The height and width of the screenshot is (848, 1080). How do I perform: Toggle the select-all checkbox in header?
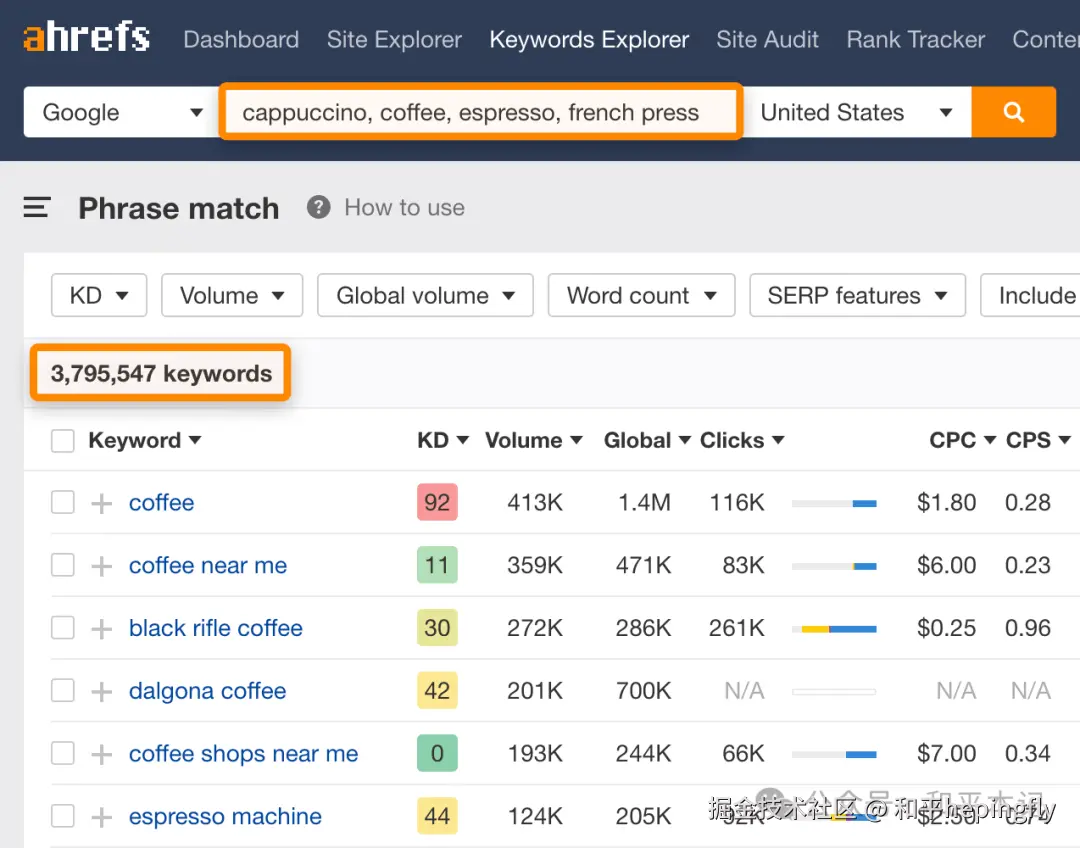(63, 440)
